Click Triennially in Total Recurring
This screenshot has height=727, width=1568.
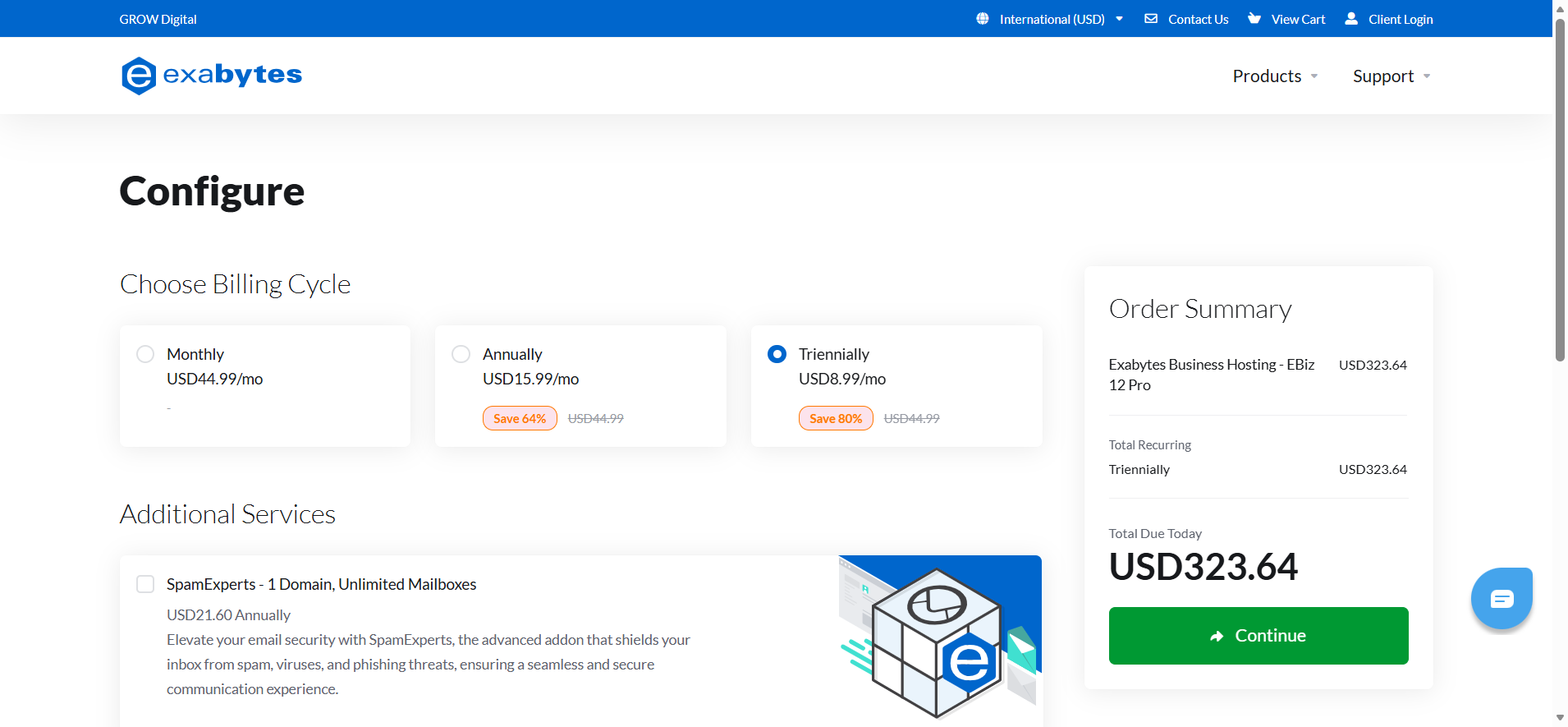(1139, 470)
